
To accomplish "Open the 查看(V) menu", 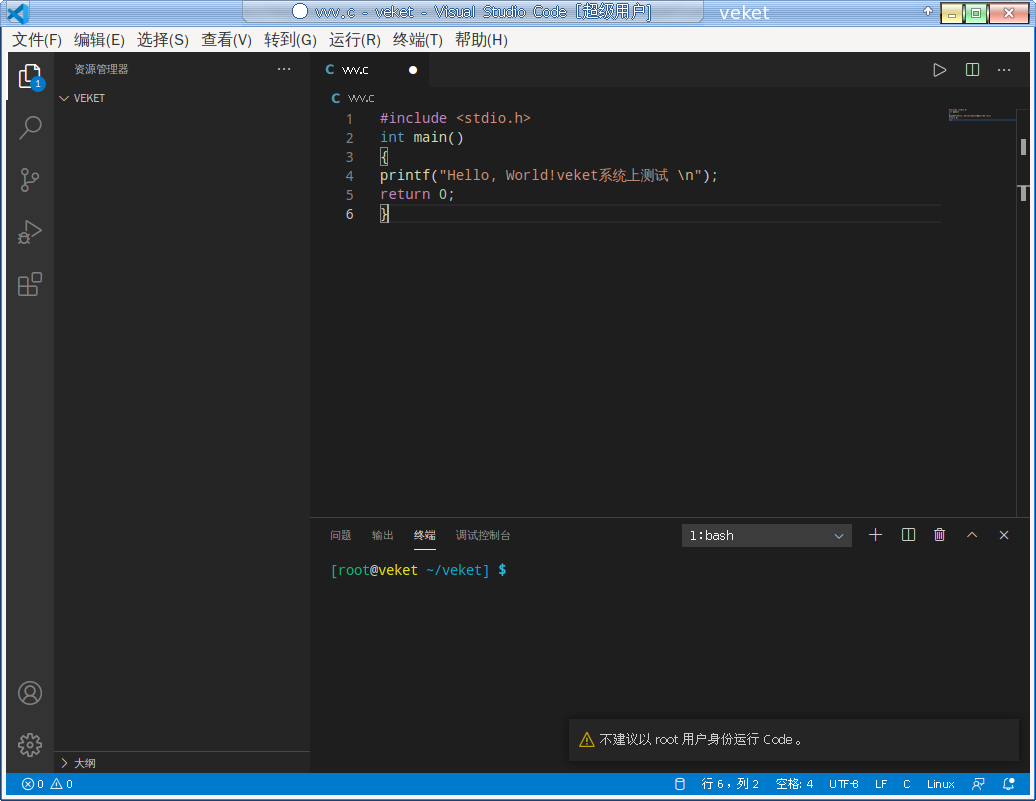I will coord(226,40).
